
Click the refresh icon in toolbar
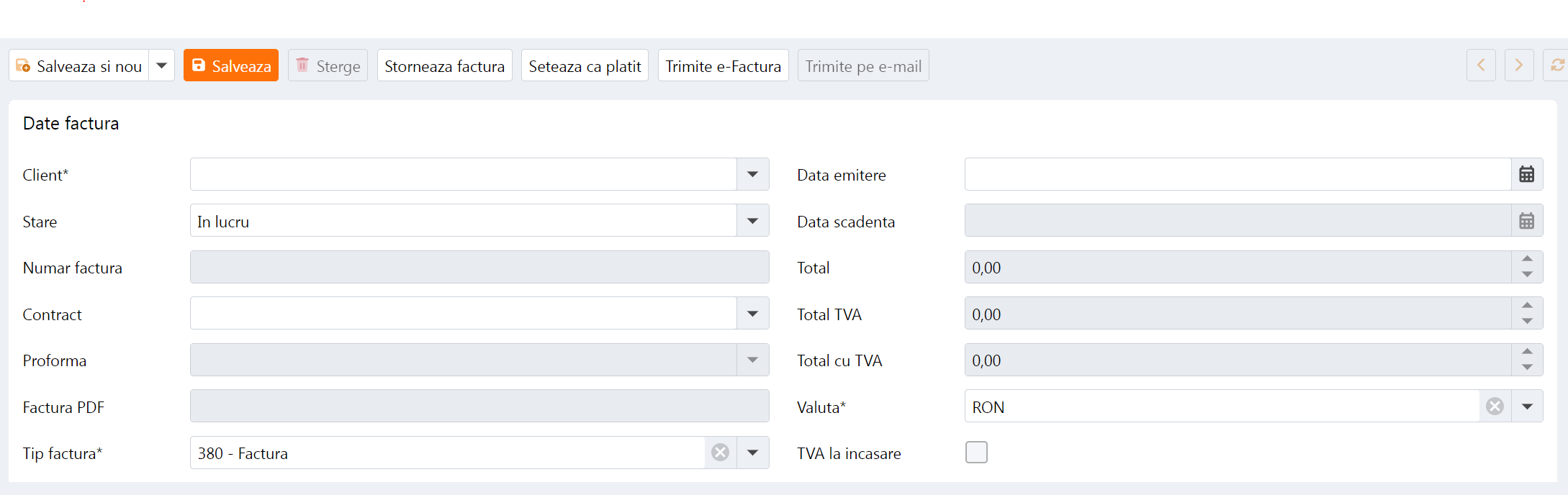click(x=1556, y=65)
